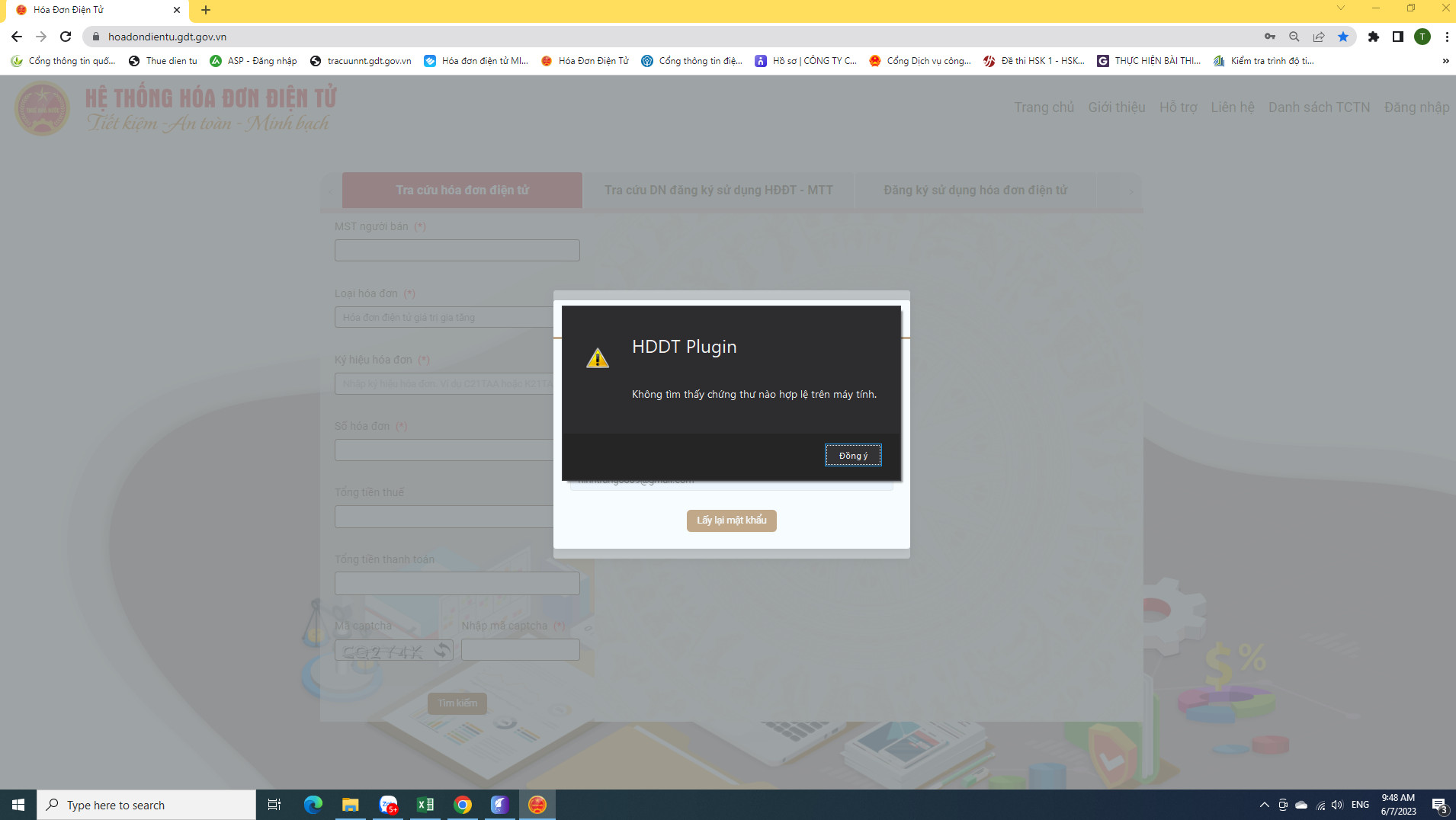Click the Windows search box

point(146,805)
